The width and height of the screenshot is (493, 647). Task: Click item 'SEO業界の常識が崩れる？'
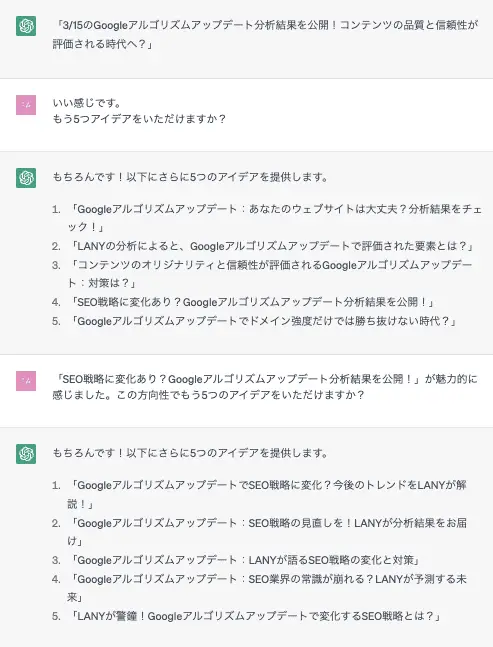[x=267, y=588]
